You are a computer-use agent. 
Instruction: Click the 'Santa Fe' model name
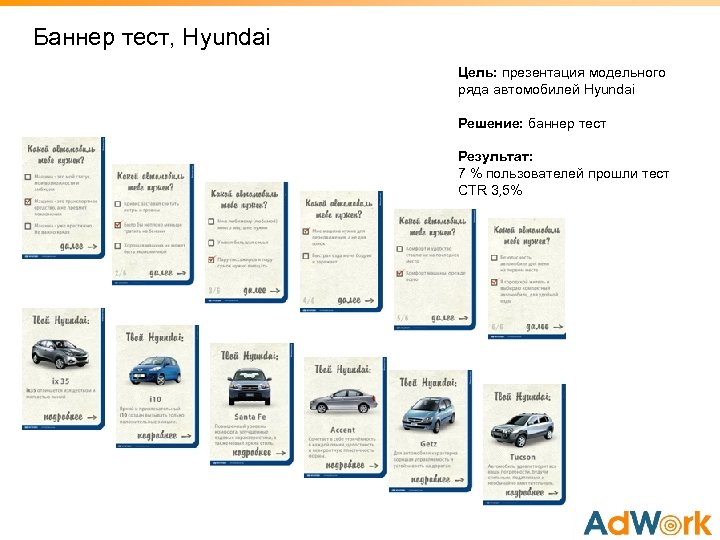coord(250,416)
